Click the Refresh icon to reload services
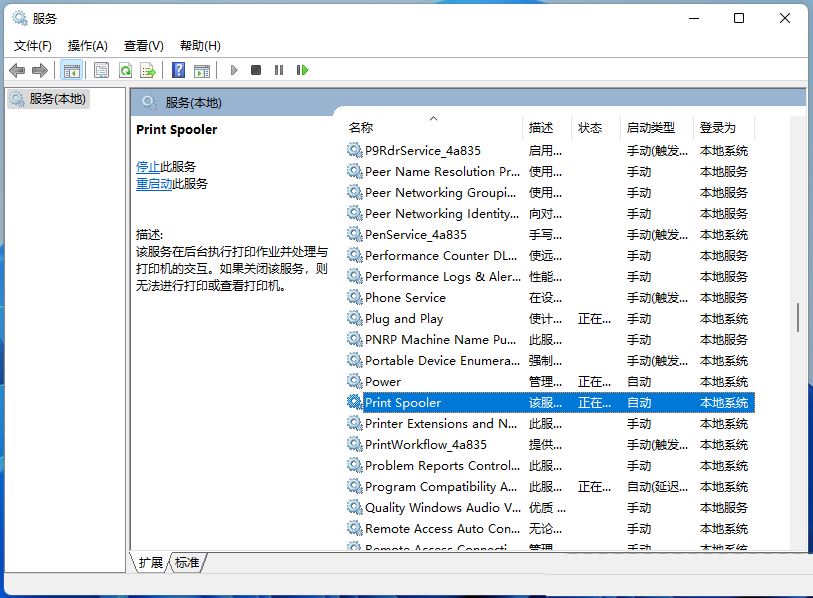813x598 pixels. coord(125,70)
